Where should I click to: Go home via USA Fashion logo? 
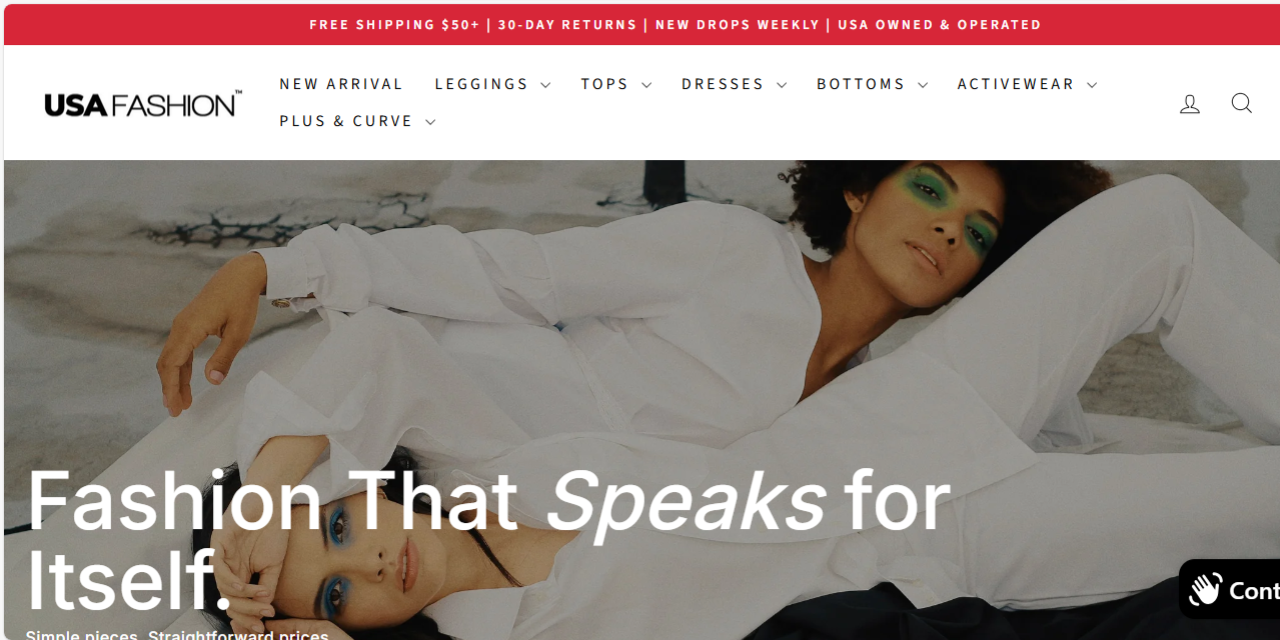[143, 103]
